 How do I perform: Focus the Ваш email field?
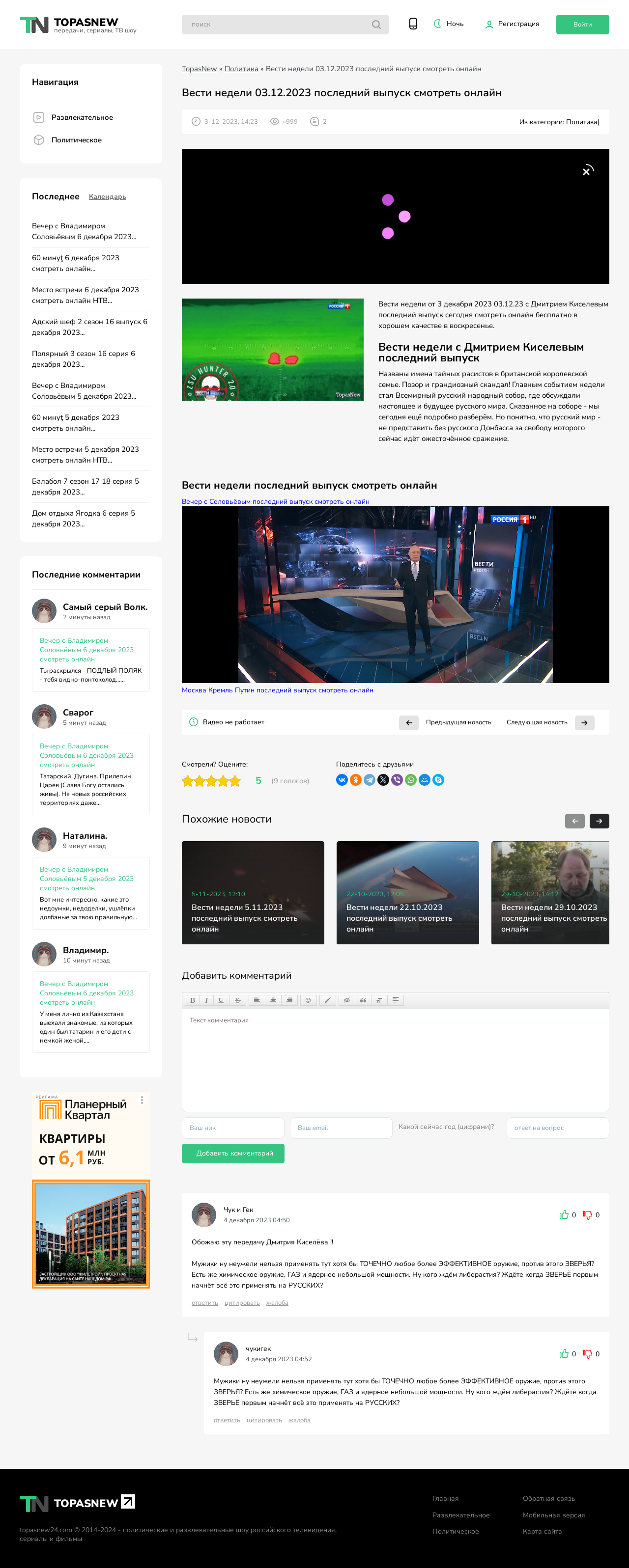pos(341,1128)
